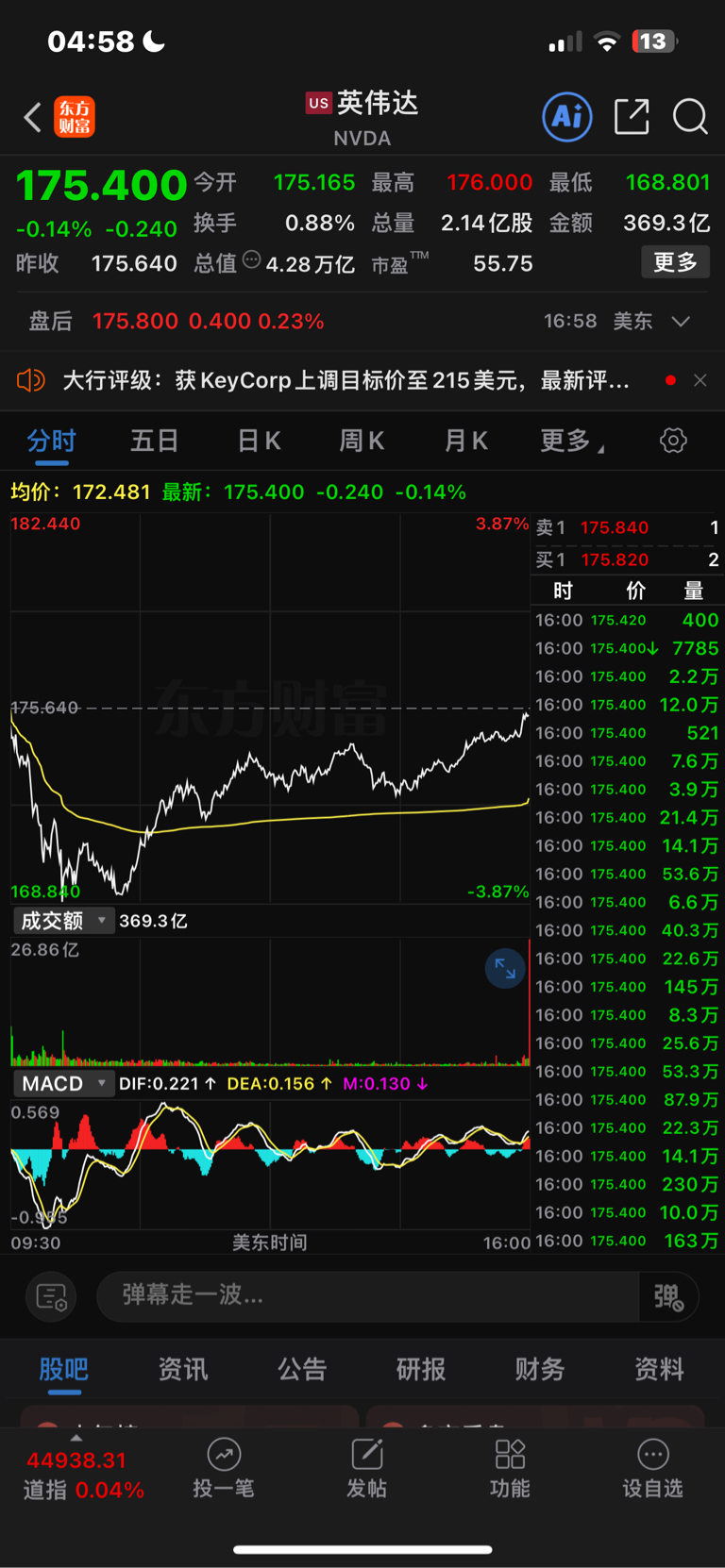Select the 分时 chart tab

coord(51,441)
